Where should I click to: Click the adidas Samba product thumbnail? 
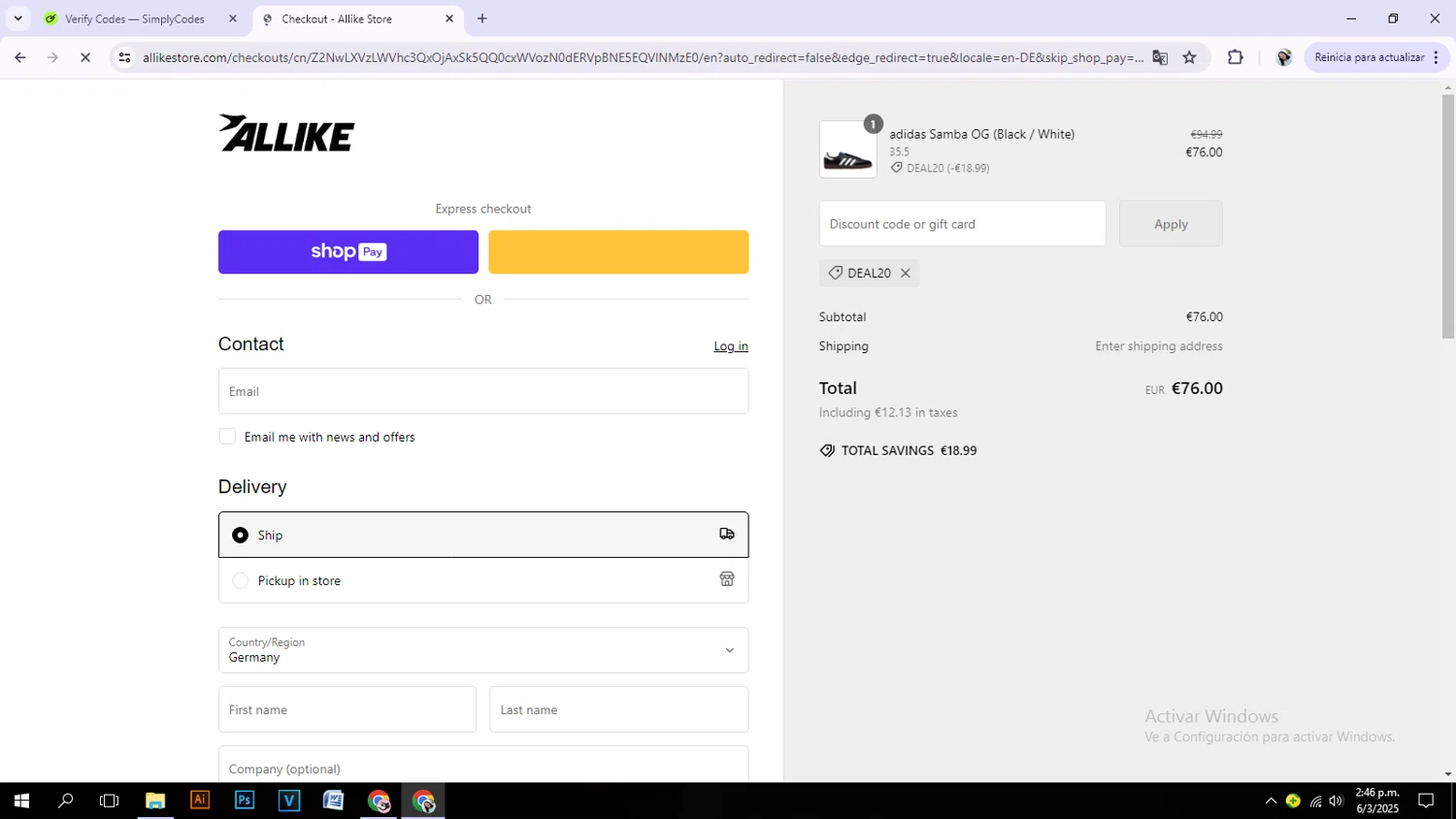pos(847,149)
